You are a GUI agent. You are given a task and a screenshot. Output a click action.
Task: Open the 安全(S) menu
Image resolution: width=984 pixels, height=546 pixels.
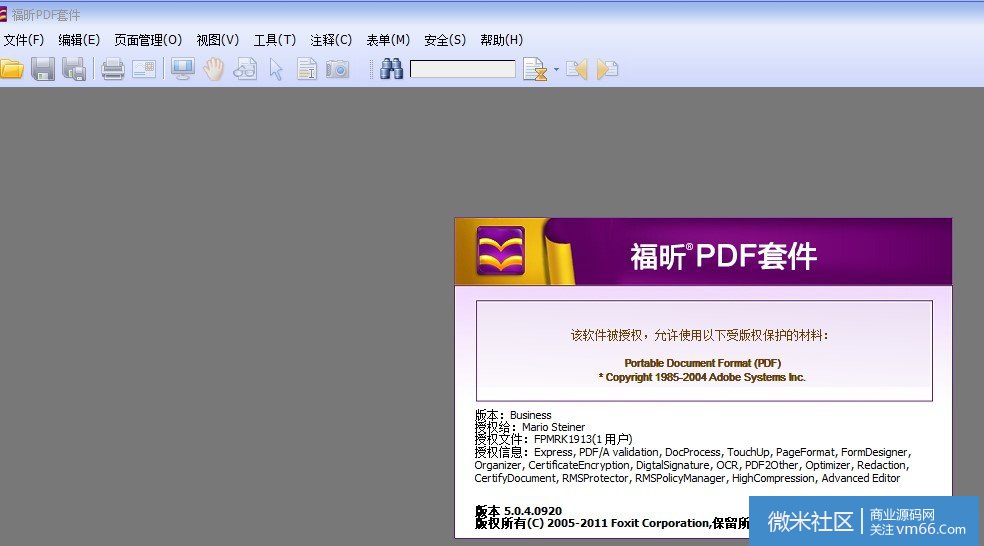click(445, 40)
